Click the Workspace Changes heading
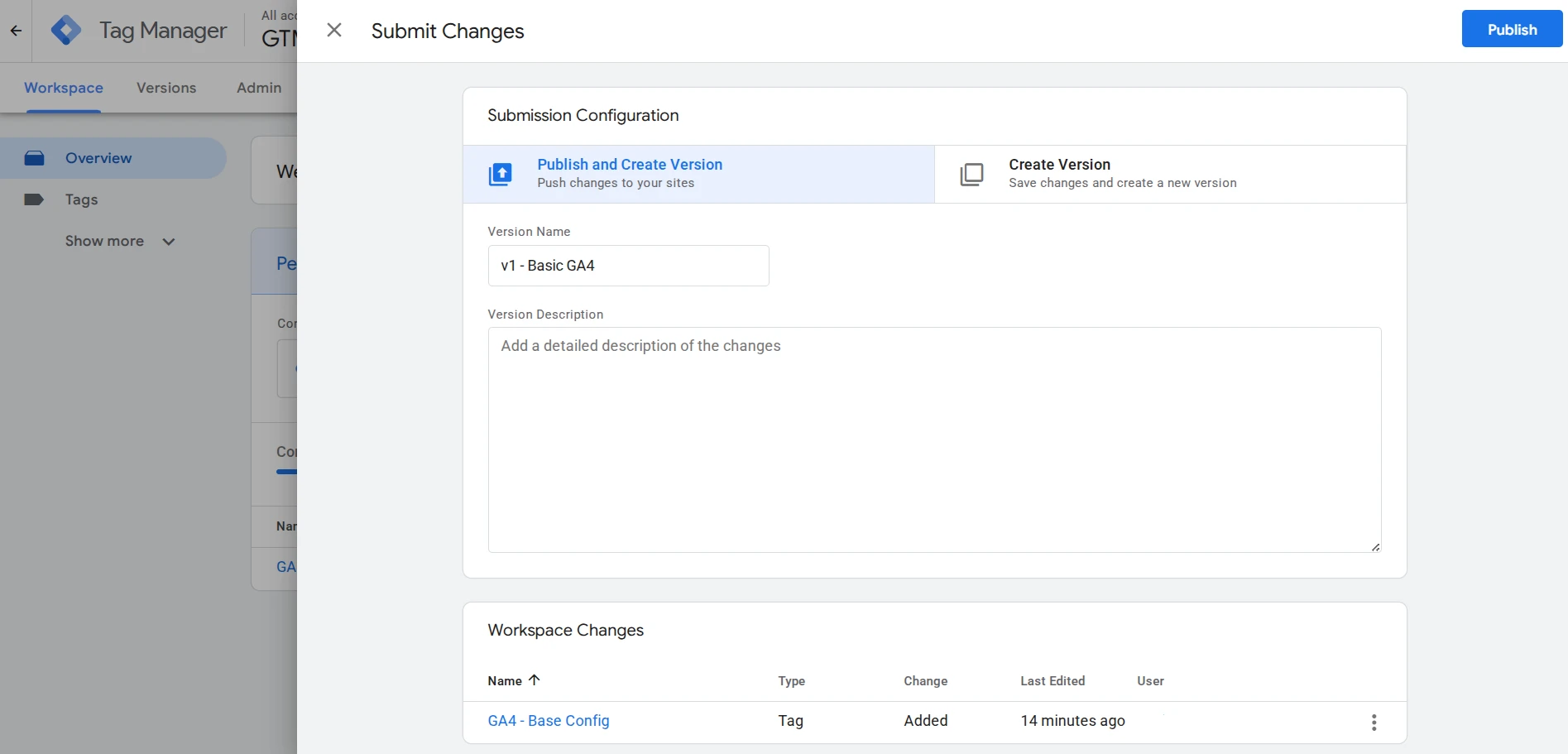Viewport: 1568px width, 754px height. click(x=565, y=630)
